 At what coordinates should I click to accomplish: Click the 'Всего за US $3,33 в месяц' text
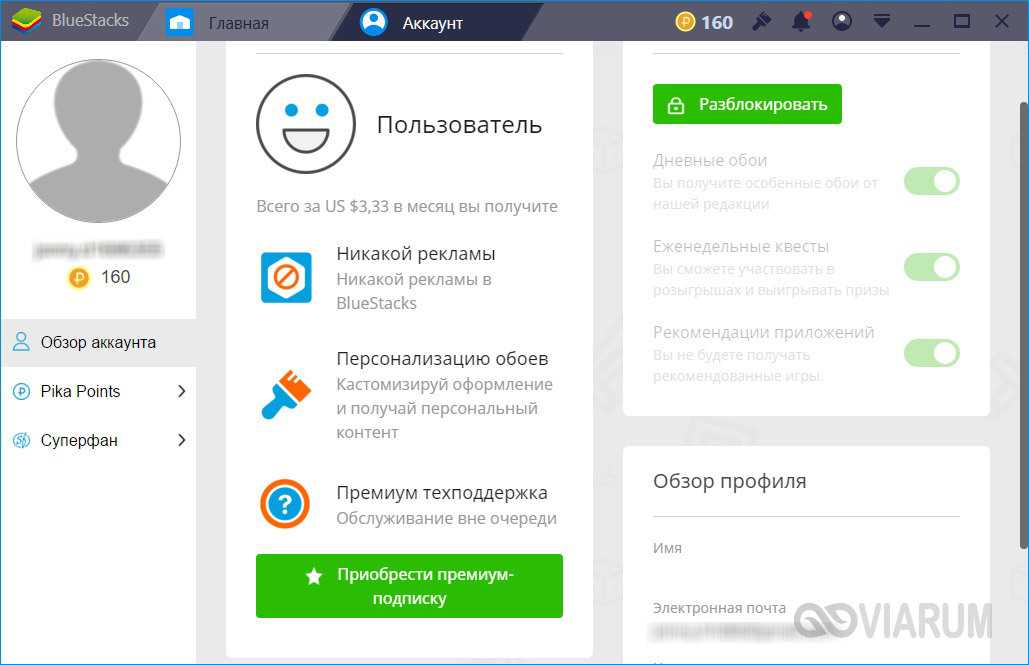point(407,206)
